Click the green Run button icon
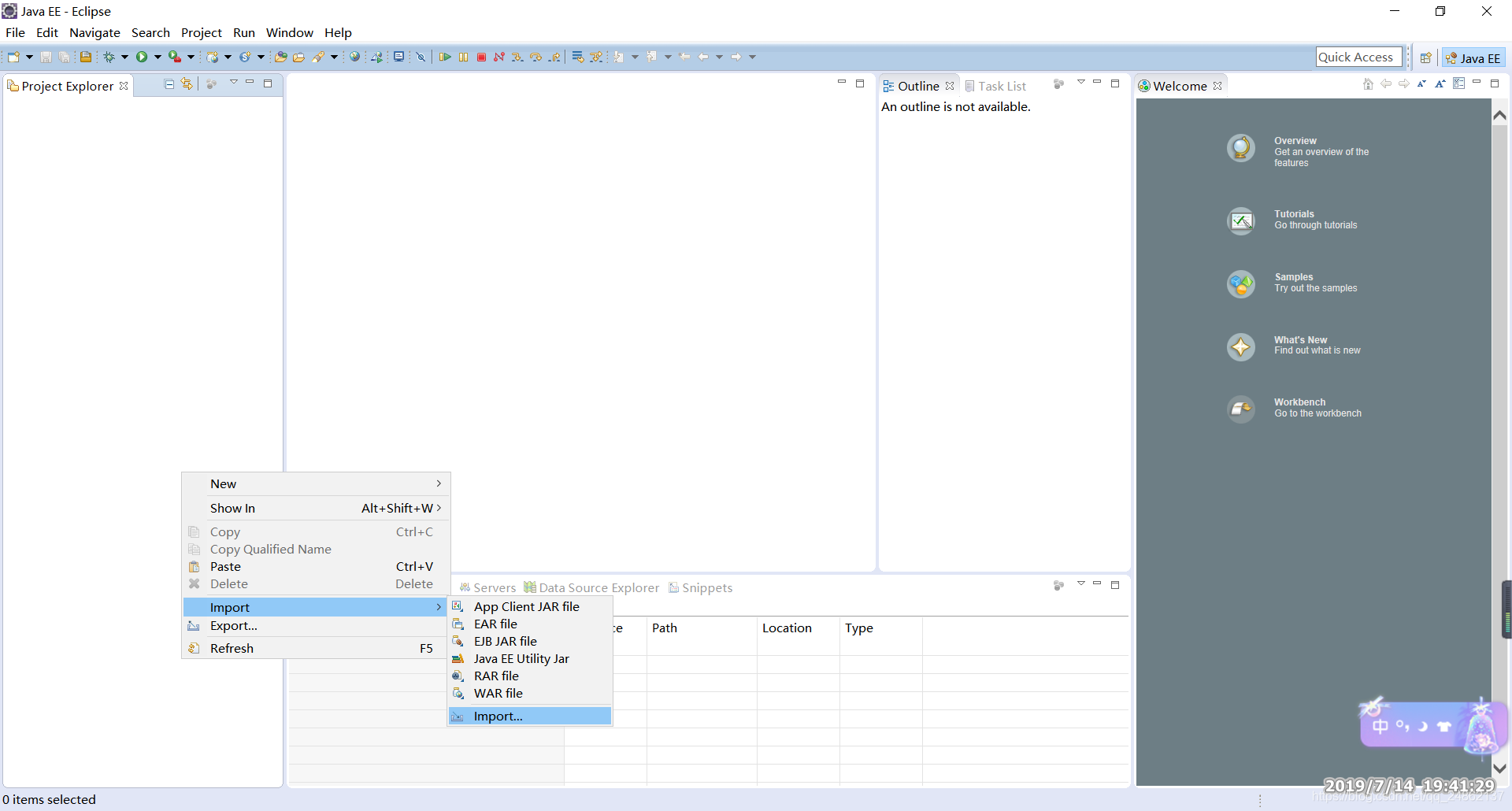Viewport: 1512px width, 811px height. coord(142,57)
